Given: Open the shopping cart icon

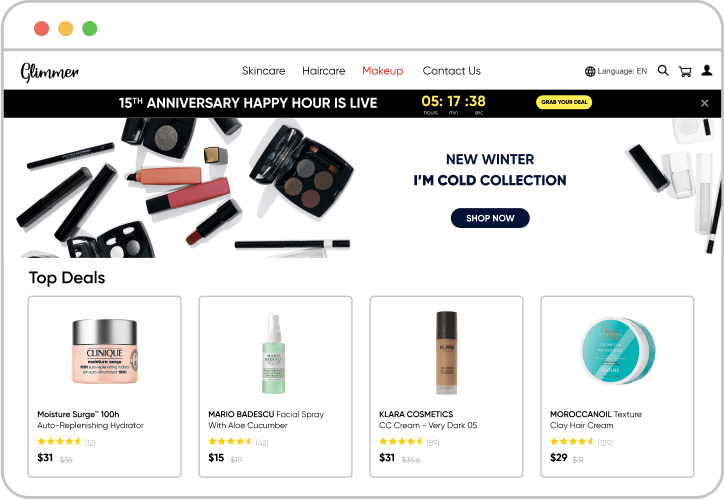Looking at the screenshot, I should (x=685, y=71).
